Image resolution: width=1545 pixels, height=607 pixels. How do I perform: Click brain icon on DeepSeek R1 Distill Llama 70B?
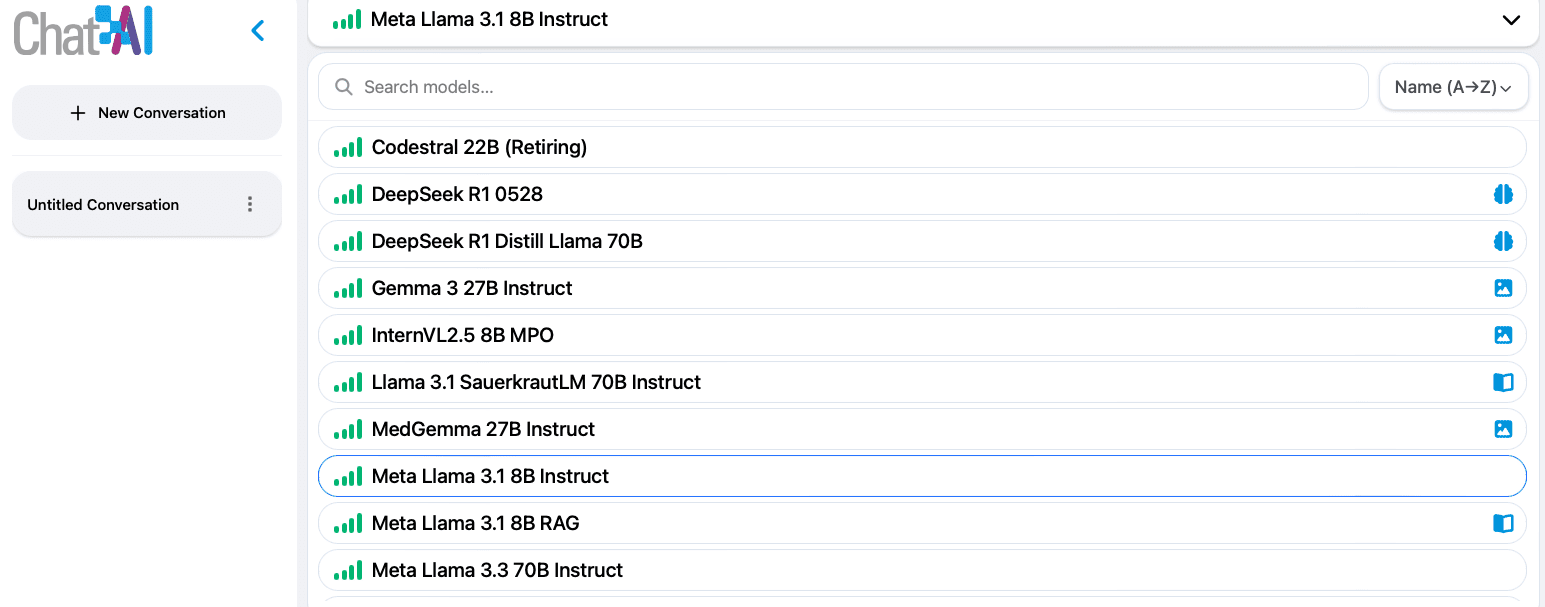[1502, 241]
